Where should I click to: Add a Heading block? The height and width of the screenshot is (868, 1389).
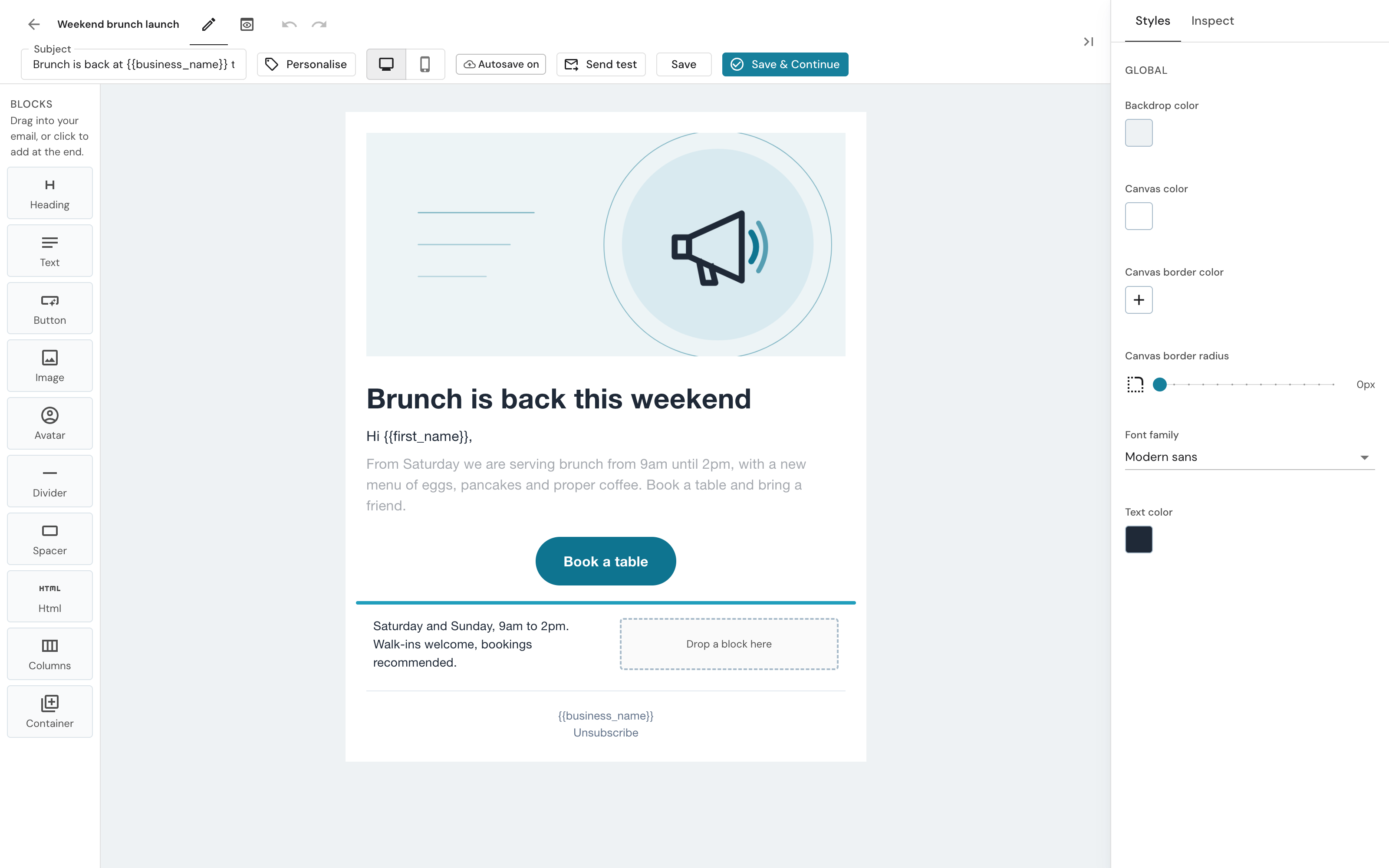coord(50,193)
